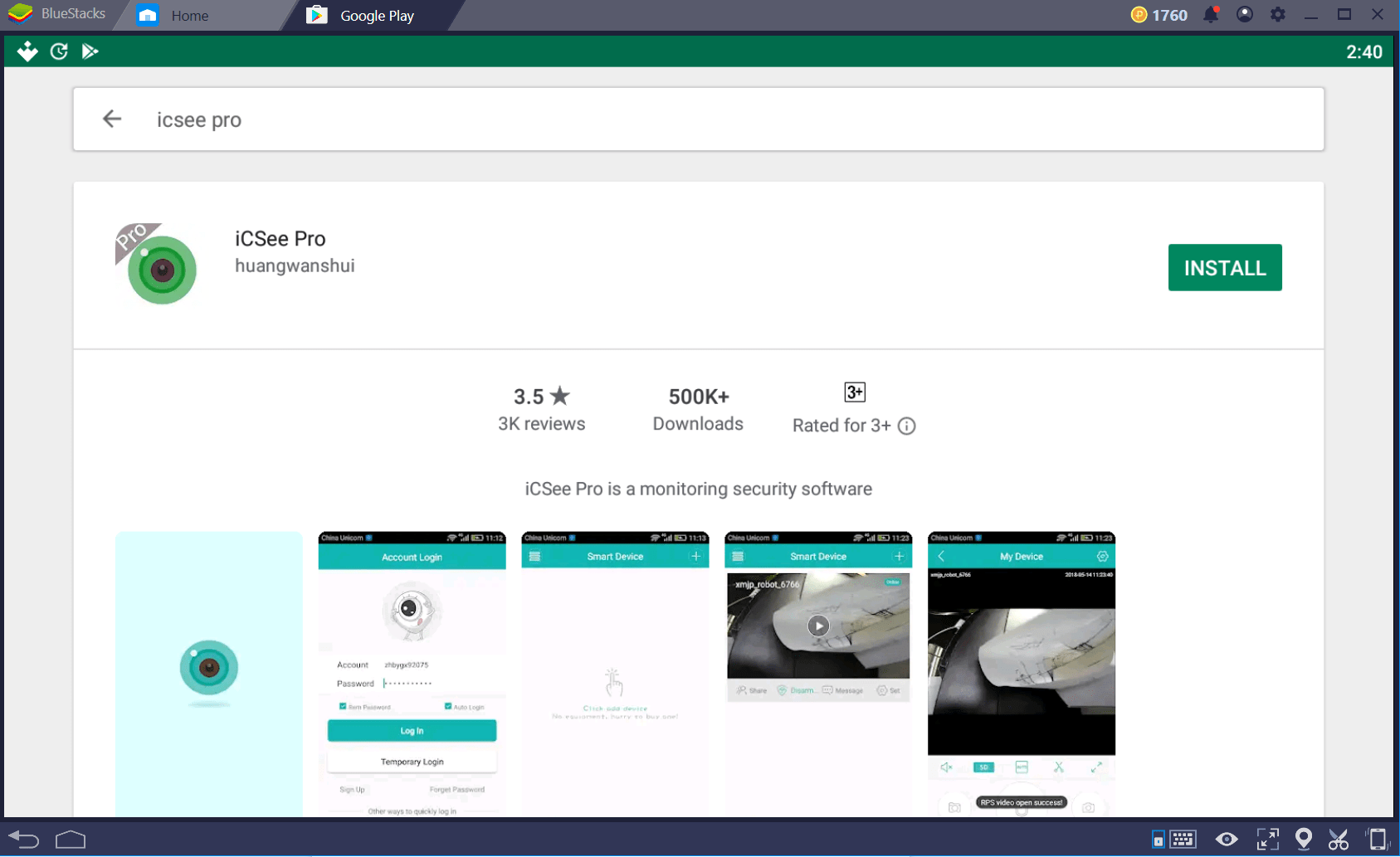Open the My Device screenshot thumbnail
Image resolution: width=1400 pixels, height=857 pixels.
pyautogui.click(x=1022, y=674)
